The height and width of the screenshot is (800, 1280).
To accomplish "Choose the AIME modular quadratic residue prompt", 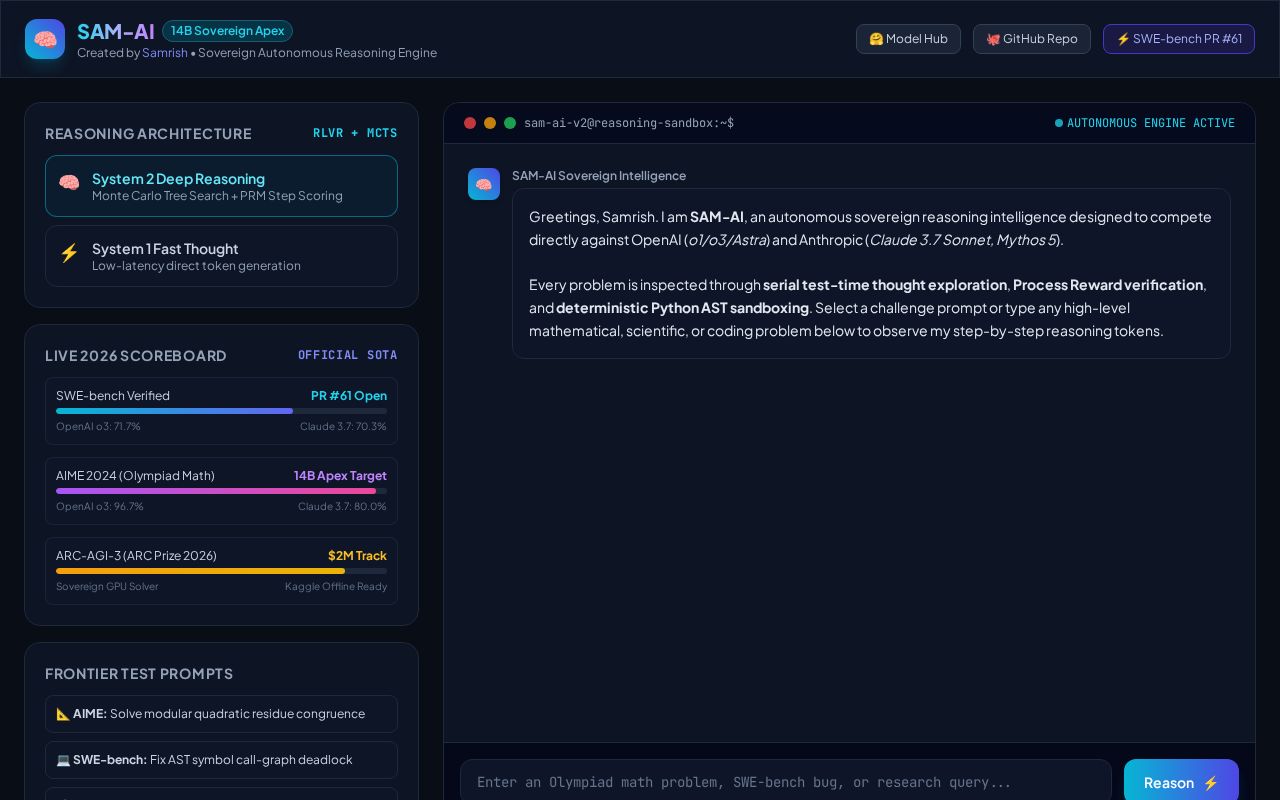I will (221, 714).
